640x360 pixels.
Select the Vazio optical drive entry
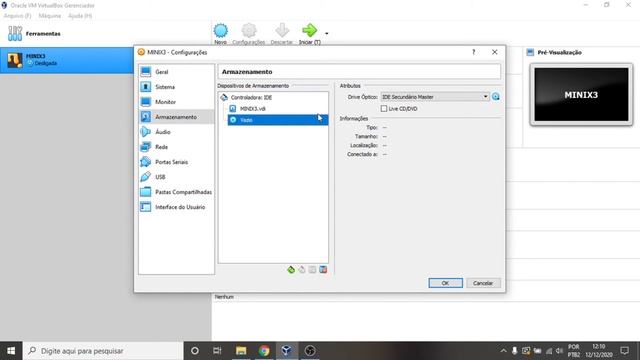point(278,120)
